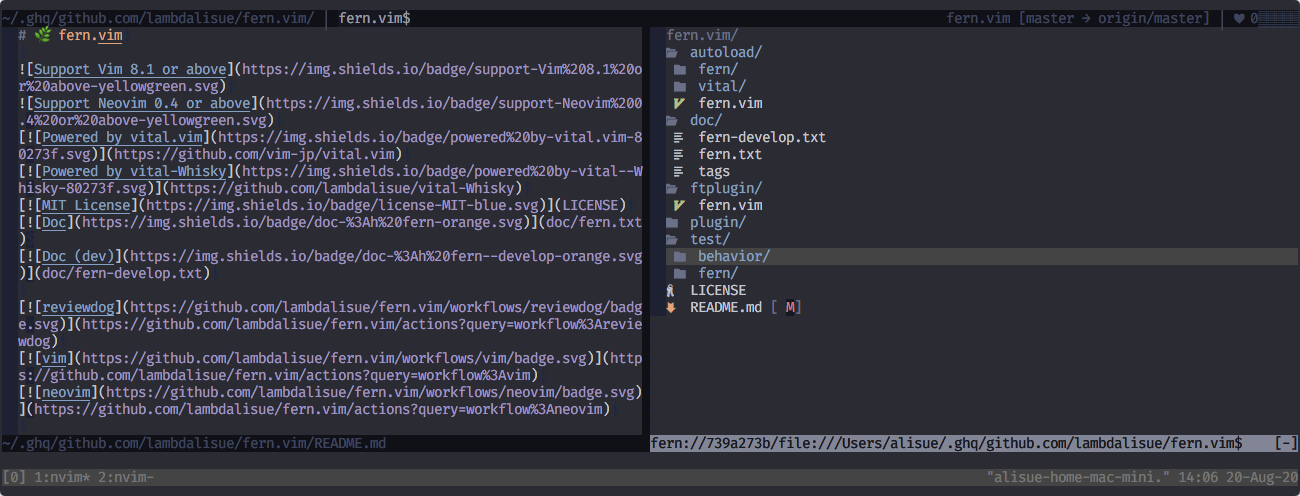This screenshot has width=1300, height=496.
Task: Open fern-develop.txt file name in the tree
Action: pyautogui.click(x=762, y=137)
